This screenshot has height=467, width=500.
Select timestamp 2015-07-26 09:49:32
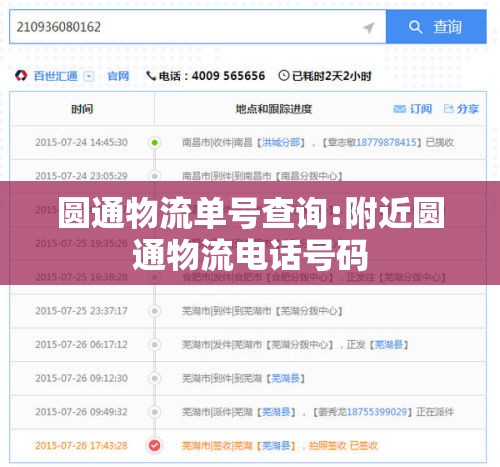pyautogui.click(x=81, y=412)
